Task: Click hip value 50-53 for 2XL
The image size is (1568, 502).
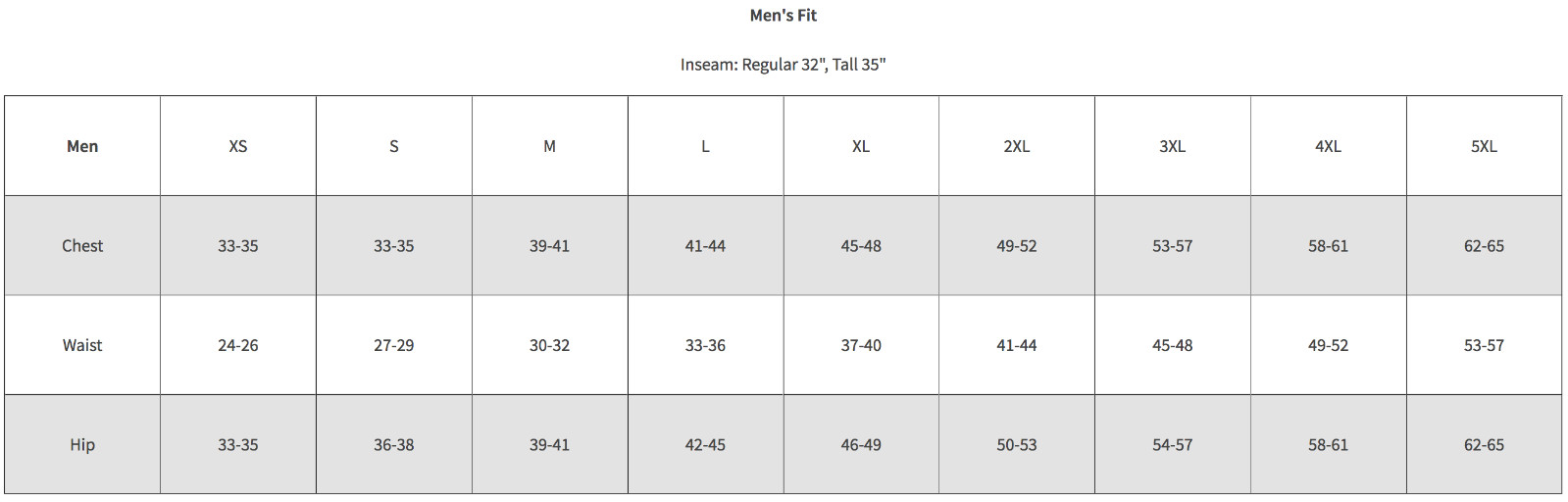Action: click(1017, 445)
